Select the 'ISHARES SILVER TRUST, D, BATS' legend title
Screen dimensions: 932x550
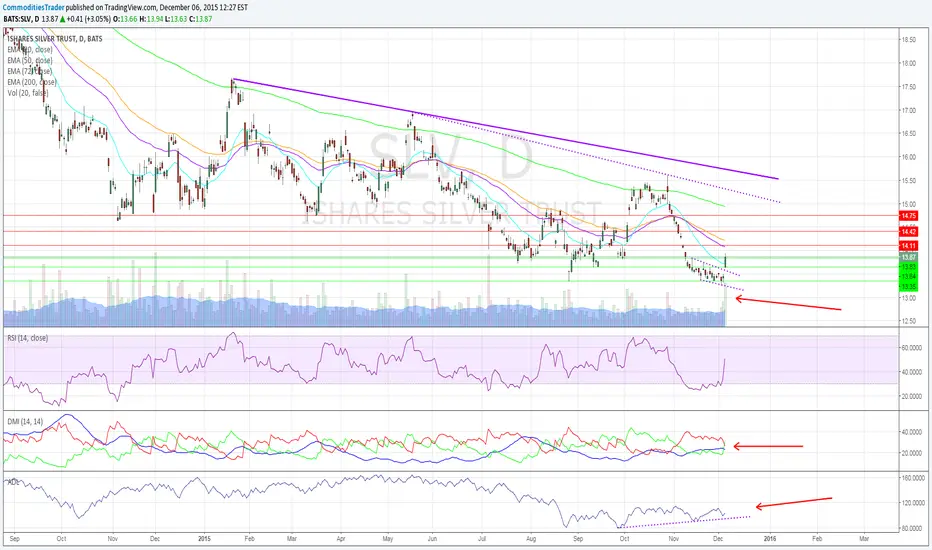coord(55,39)
